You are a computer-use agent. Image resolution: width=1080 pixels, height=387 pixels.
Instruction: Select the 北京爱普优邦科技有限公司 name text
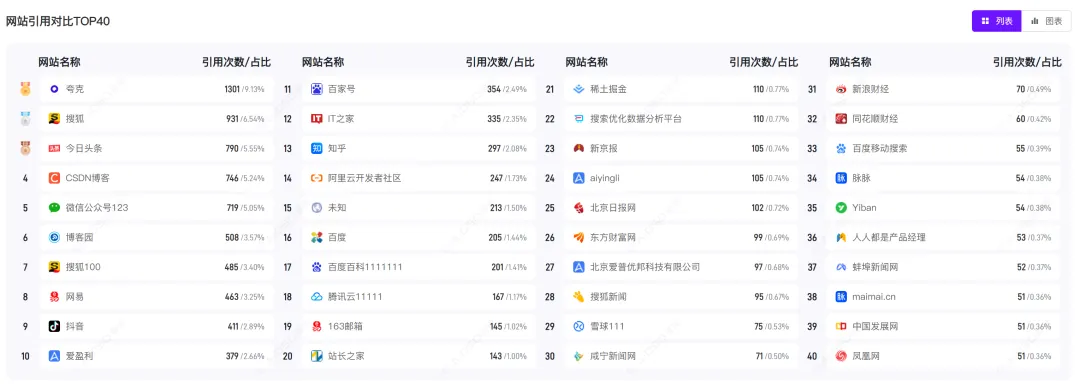[x=645, y=266]
